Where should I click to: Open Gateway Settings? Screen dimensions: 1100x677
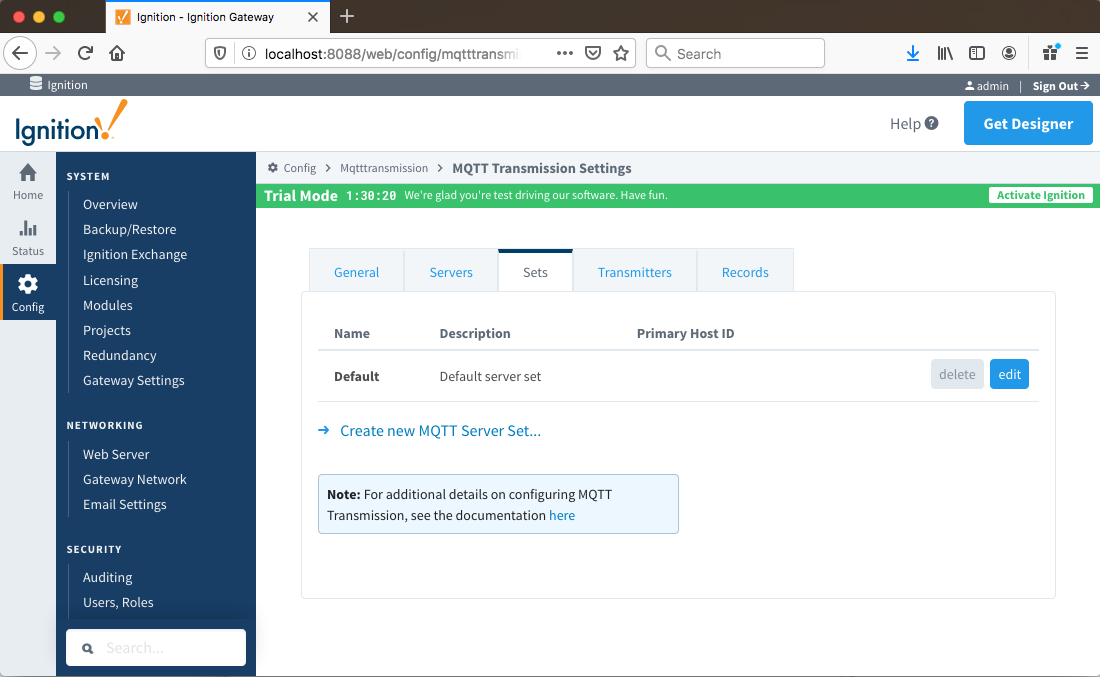[x=133, y=381]
